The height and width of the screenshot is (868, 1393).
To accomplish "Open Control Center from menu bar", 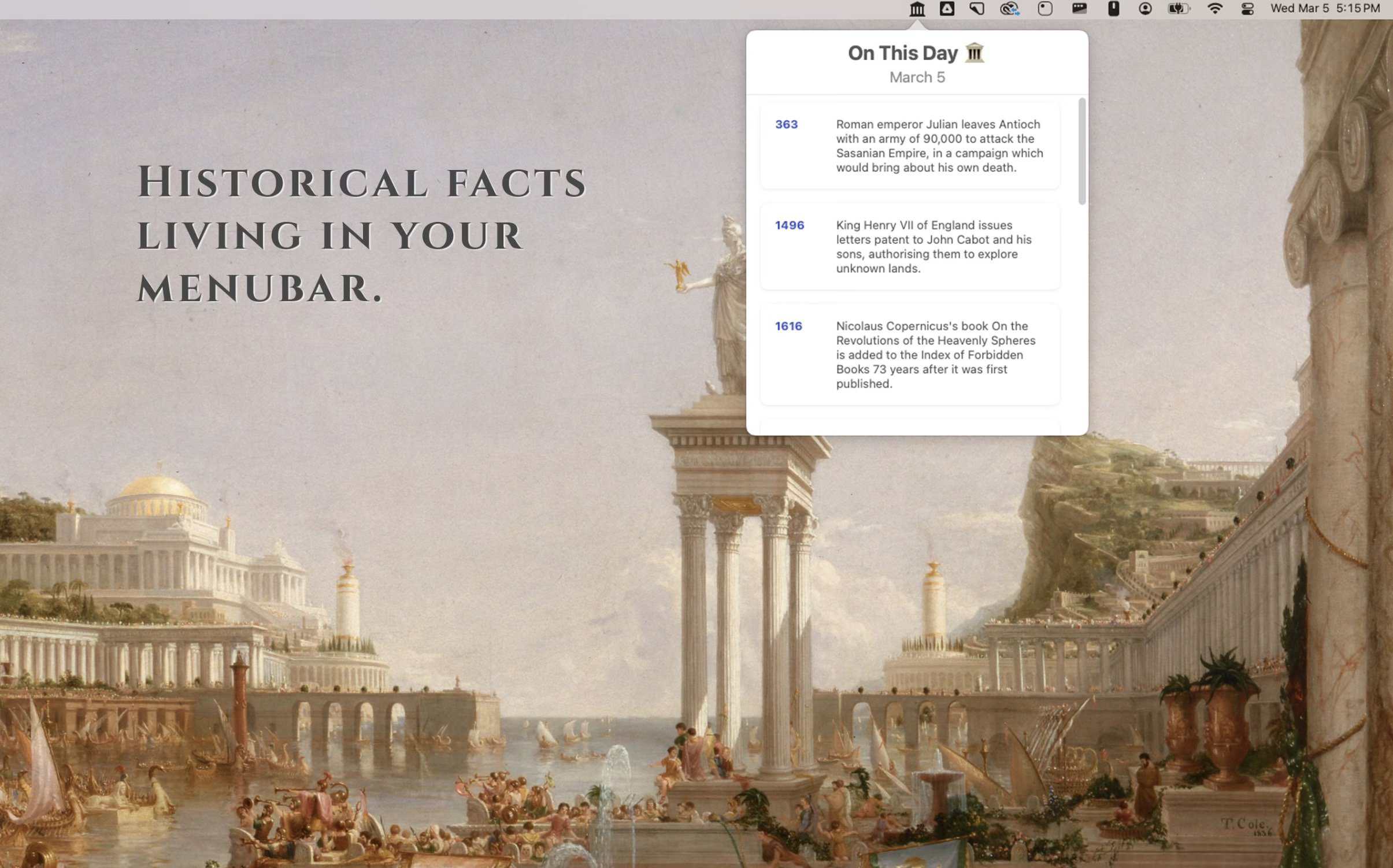I will coord(1247,9).
